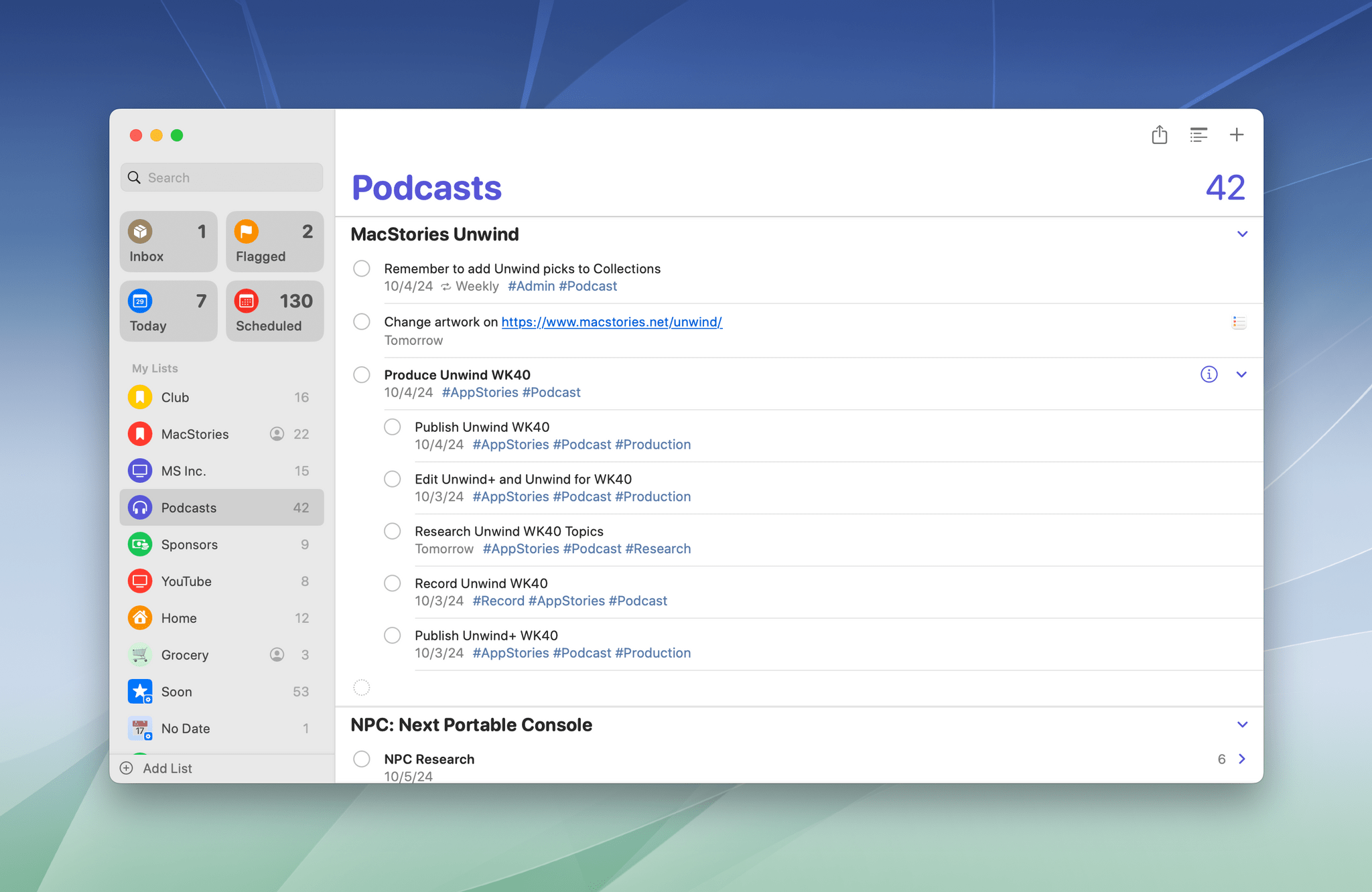Viewport: 1372px width, 892px height.
Task: Mark Publish Unwind WK40 as complete
Action: pyautogui.click(x=393, y=427)
